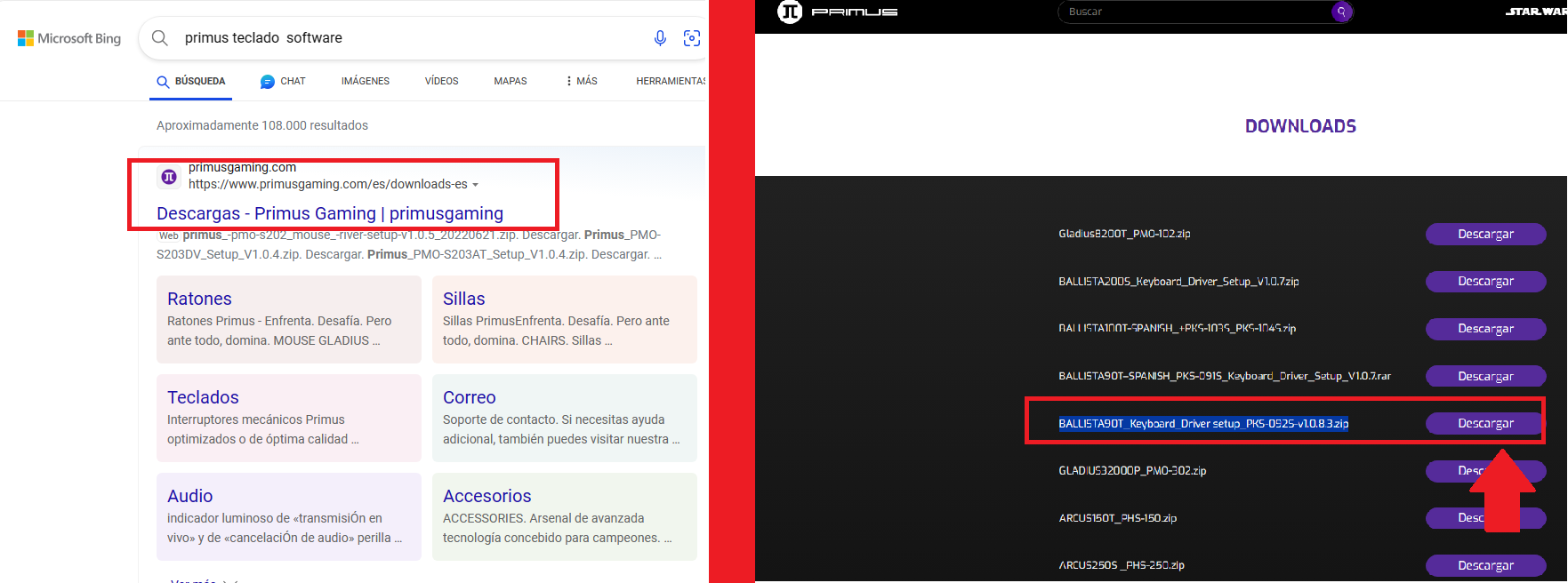This screenshot has width=1568, height=583.
Task: Click Descargar for ARCUS250S_PHS-250.zip
Action: pyautogui.click(x=1484, y=565)
